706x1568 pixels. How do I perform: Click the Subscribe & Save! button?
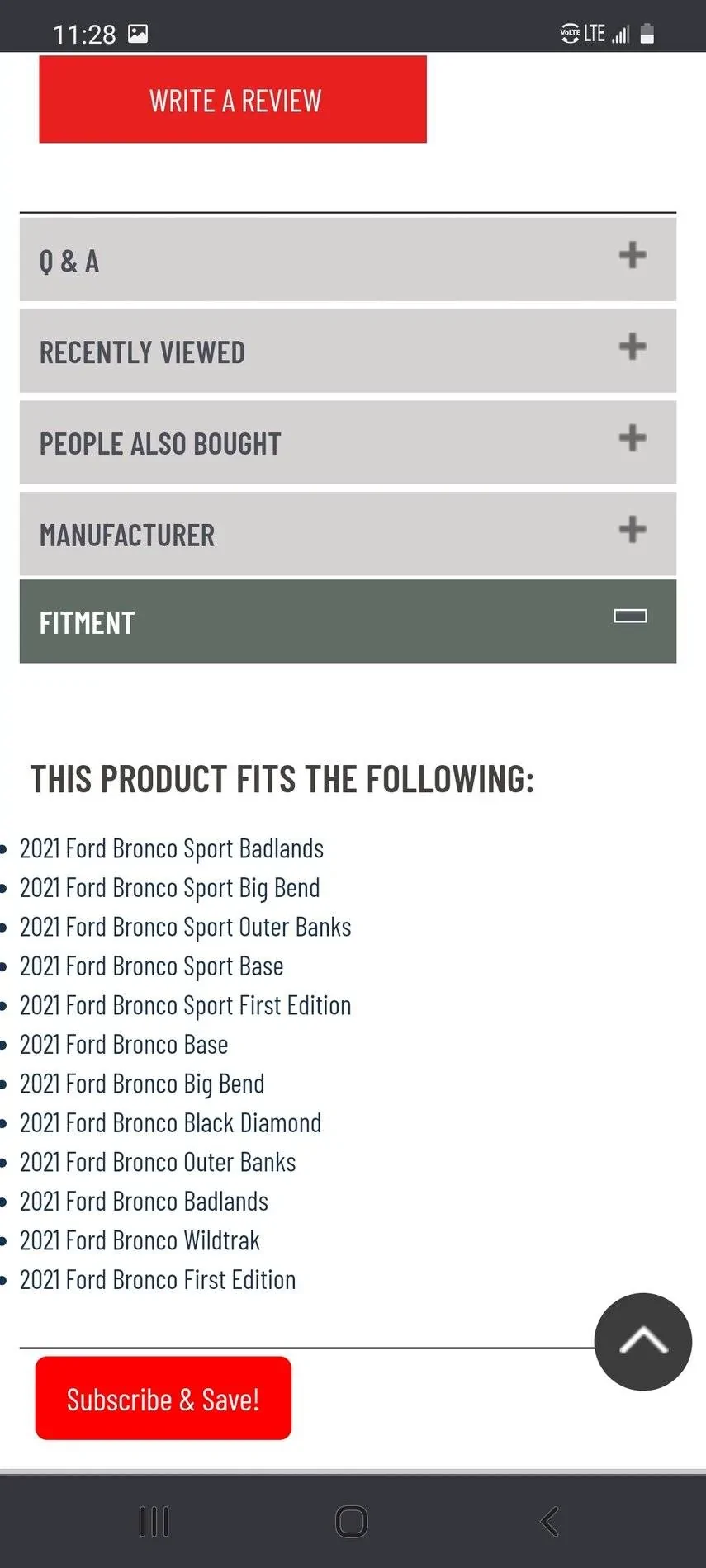[163, 1399]
